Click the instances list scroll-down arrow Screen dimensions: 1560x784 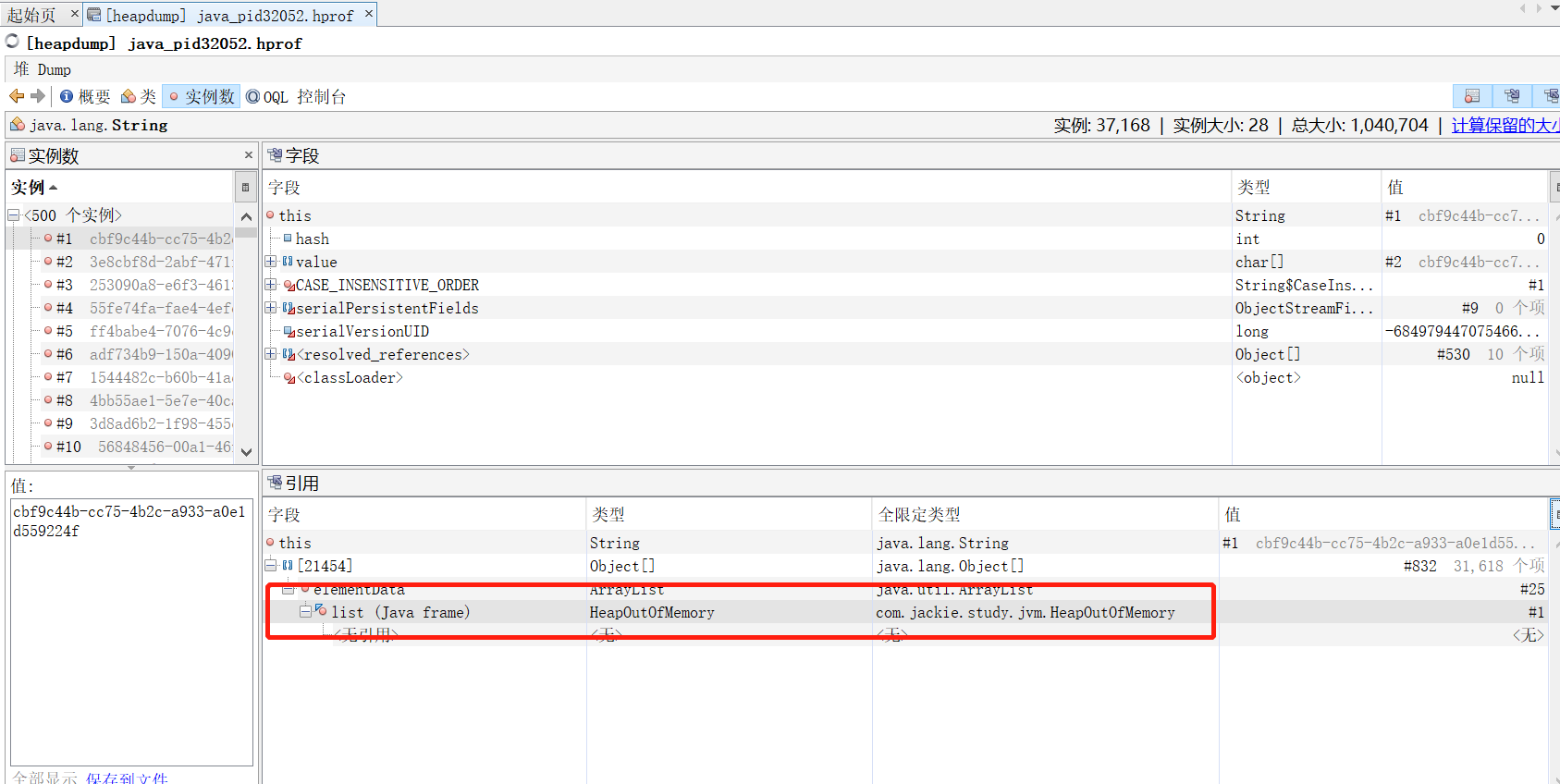[x=246, y=452]
